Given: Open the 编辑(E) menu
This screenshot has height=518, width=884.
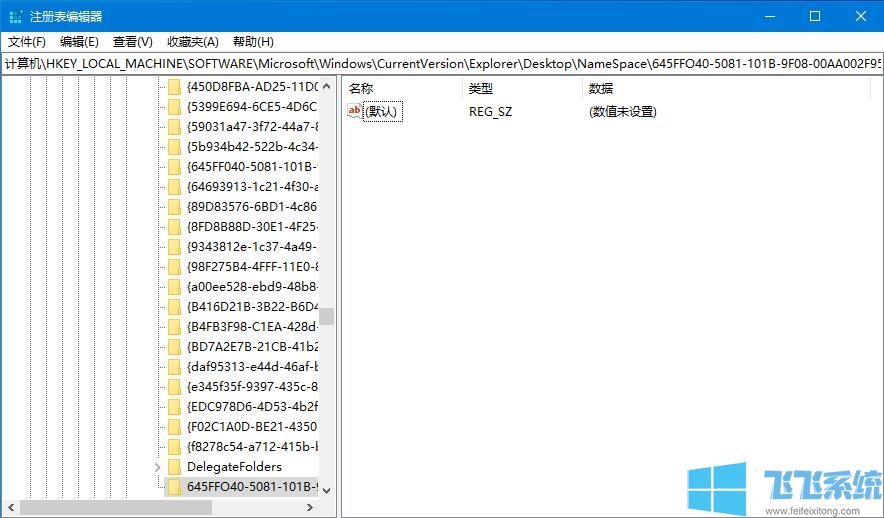Looking at the screenshot, I should (x=79, y=42).
